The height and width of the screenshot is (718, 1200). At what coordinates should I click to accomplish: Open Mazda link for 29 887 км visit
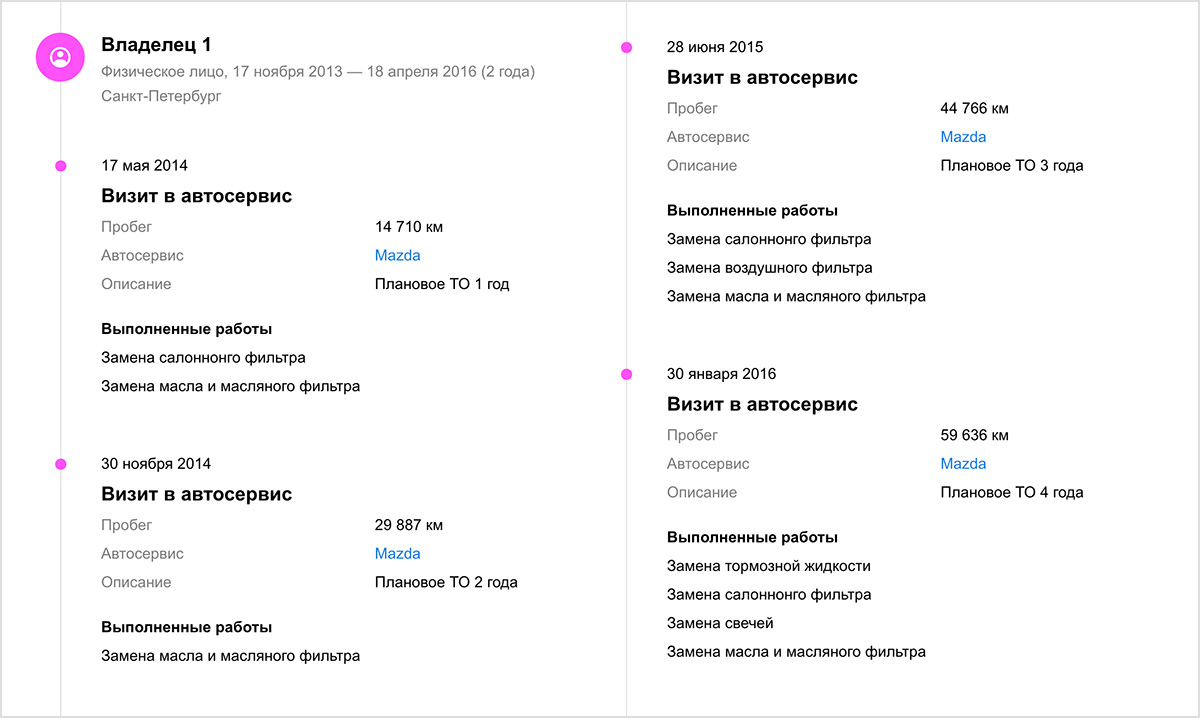[x=397, y=553]
